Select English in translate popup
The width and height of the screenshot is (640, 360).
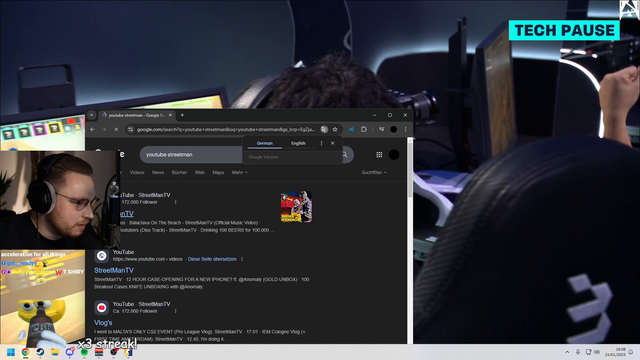coord(298,143)
